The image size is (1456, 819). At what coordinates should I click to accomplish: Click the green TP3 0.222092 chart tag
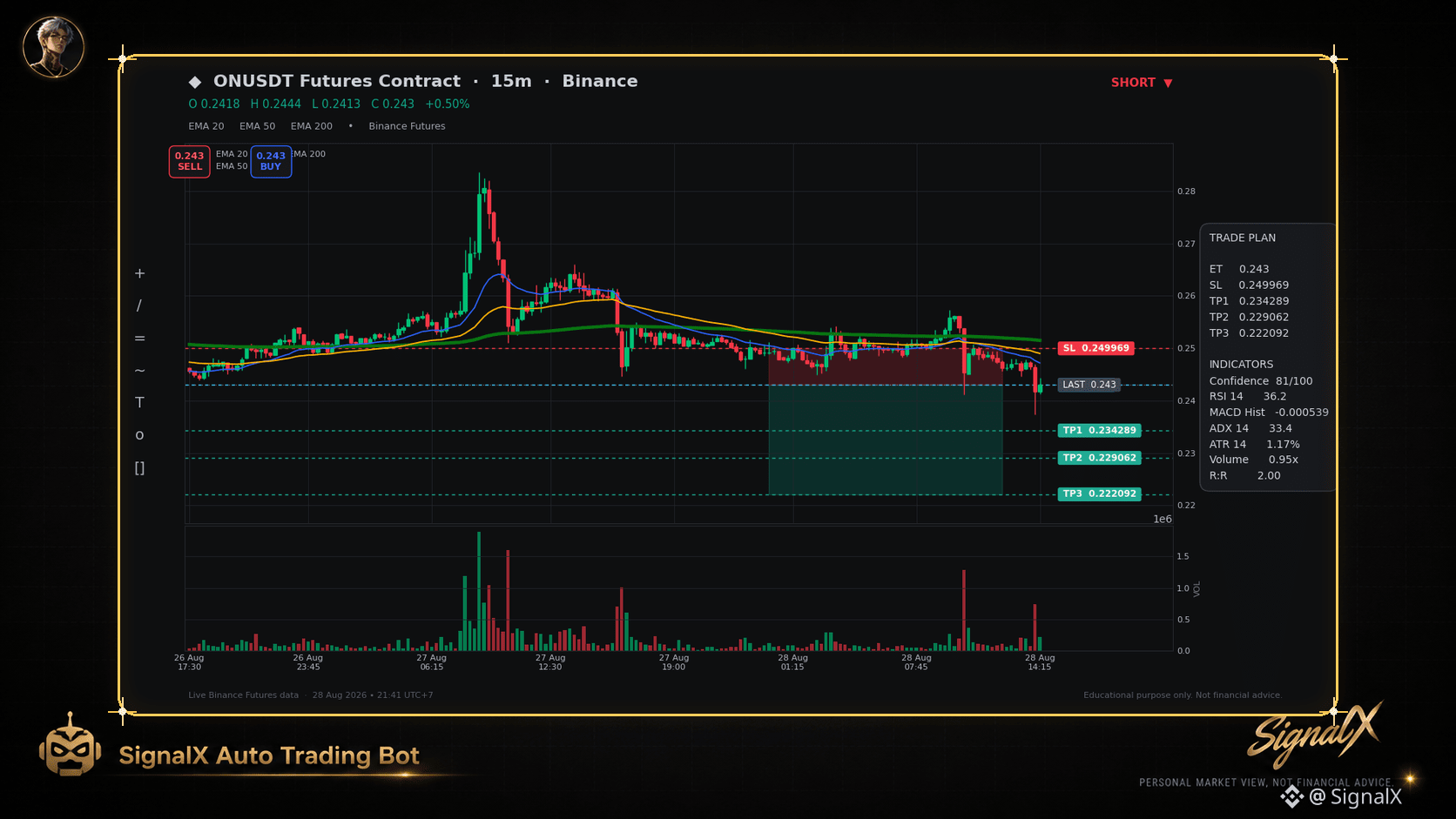tap(1099, 494)
